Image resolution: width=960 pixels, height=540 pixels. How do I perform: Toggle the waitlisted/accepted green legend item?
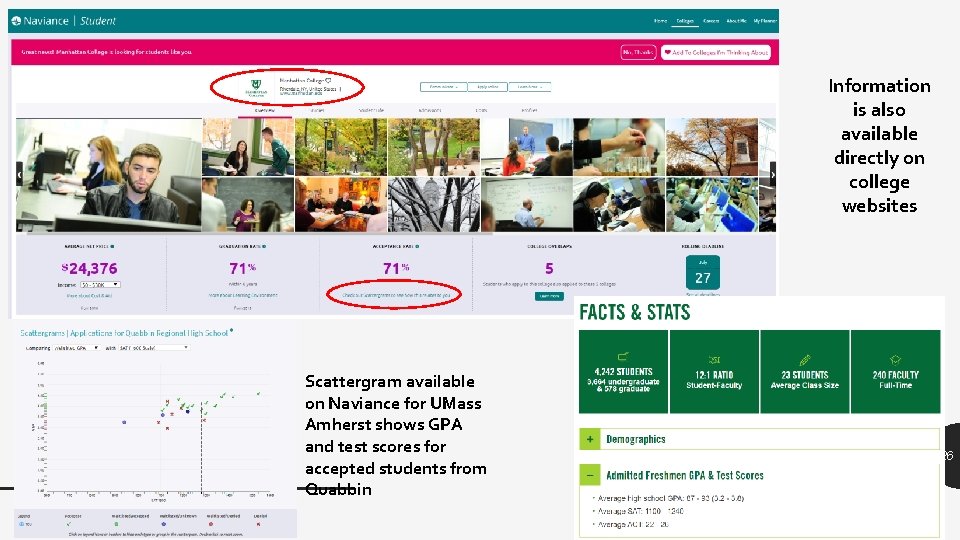(116, 524)
